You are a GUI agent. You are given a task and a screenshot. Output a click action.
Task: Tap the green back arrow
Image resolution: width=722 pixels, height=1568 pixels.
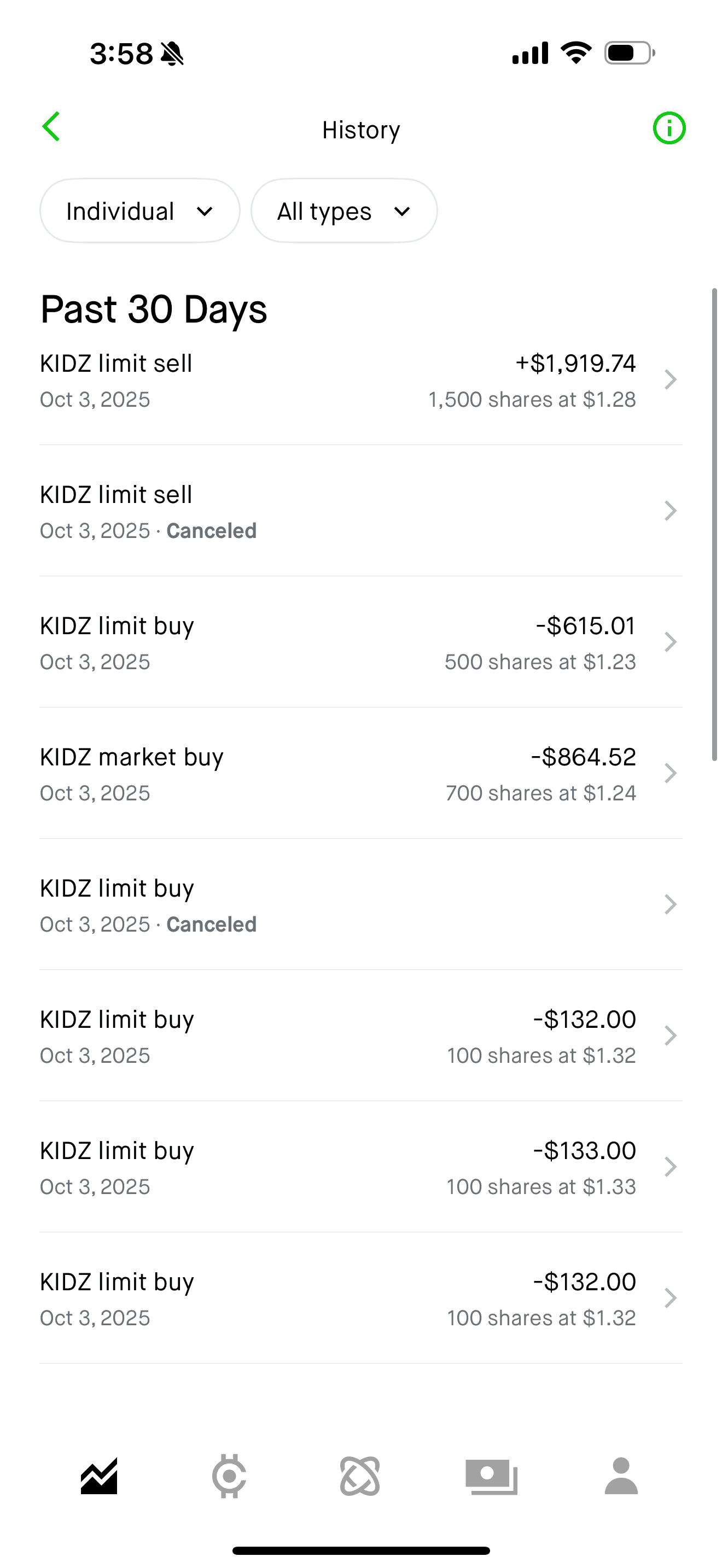click(51, 127)
